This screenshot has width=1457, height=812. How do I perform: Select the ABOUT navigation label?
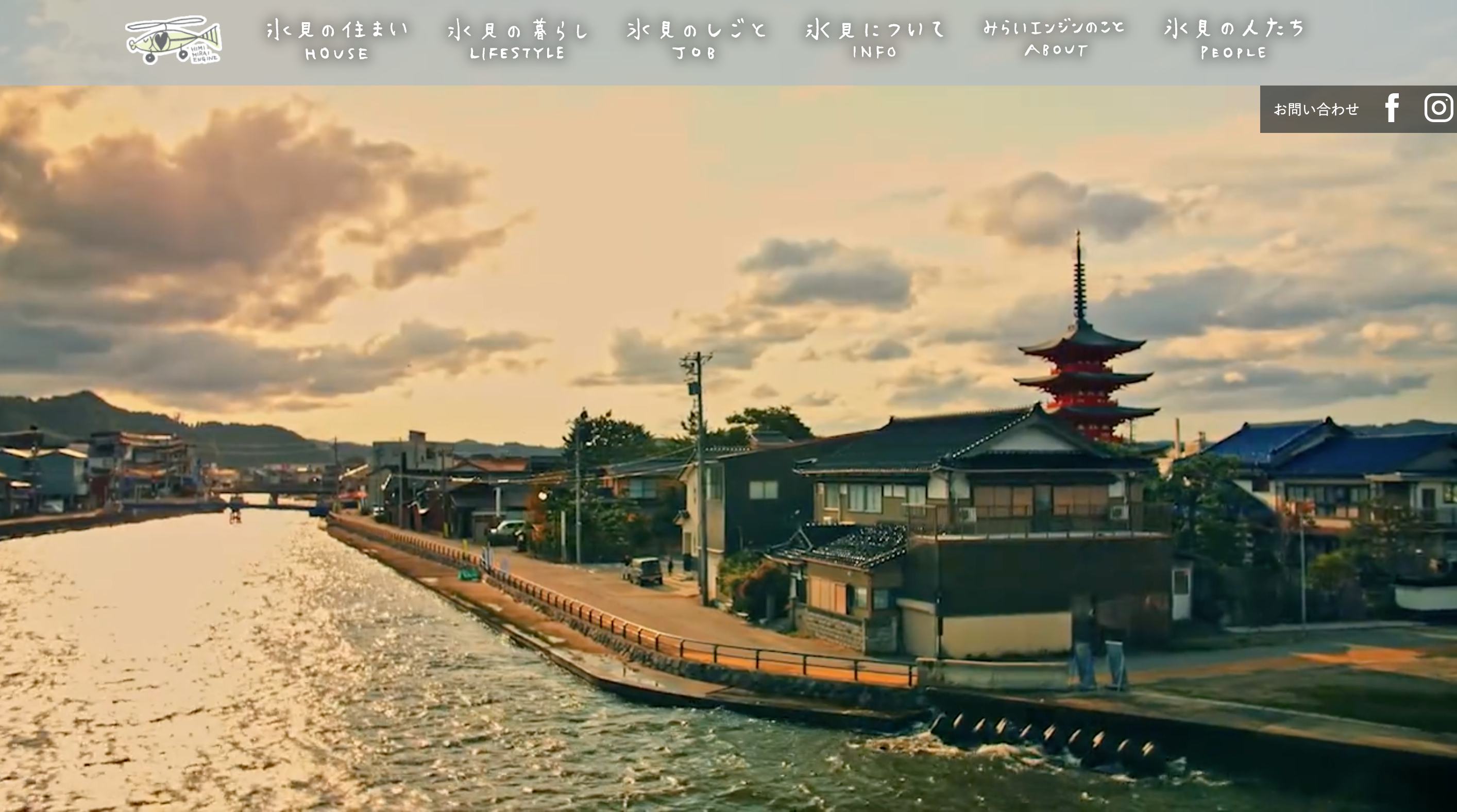point(1056,50)
